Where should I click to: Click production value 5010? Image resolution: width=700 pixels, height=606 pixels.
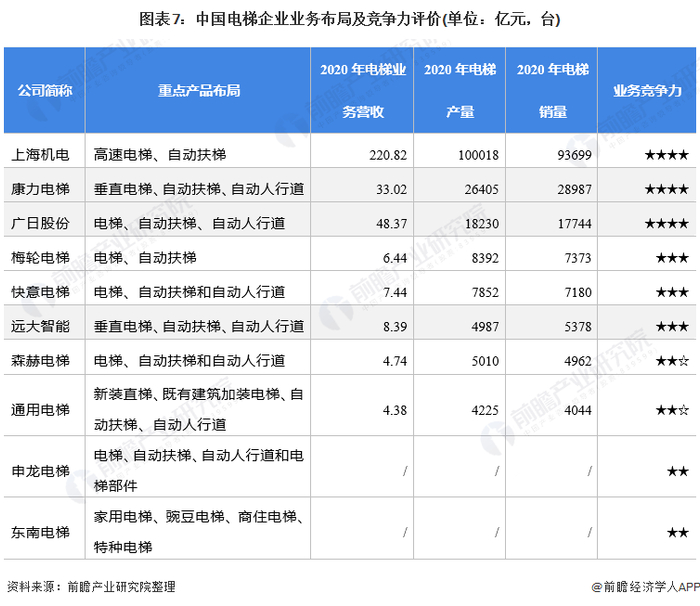[x=485, y=361]
